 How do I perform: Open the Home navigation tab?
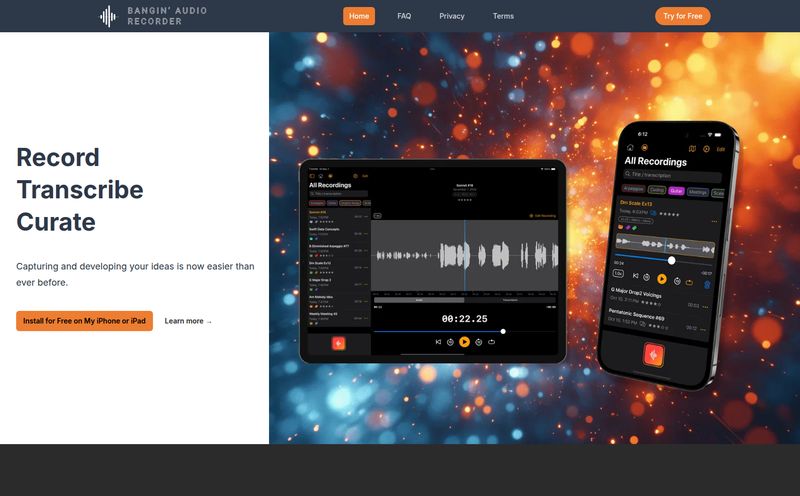(359, 16)
